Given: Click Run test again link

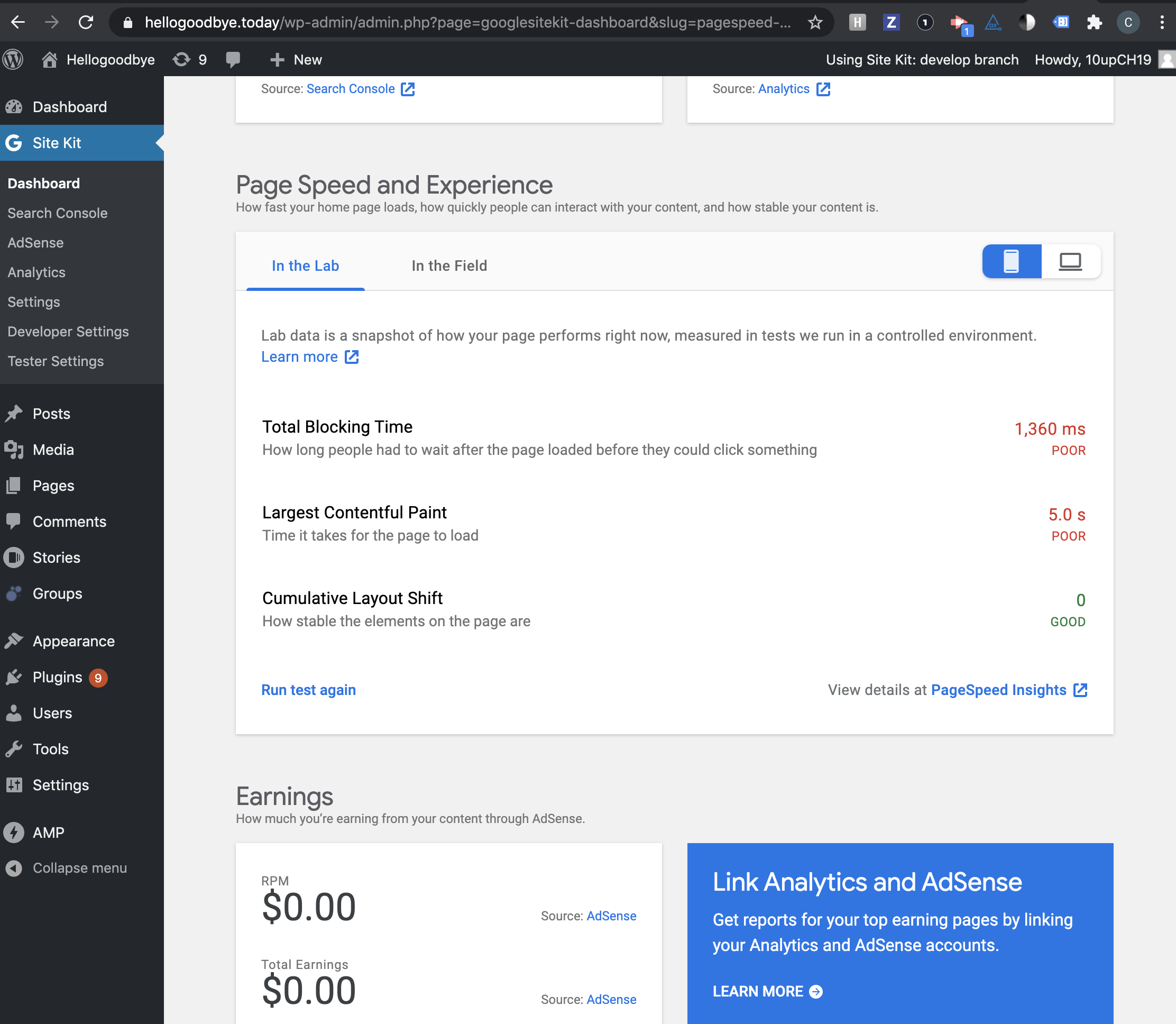Looking at the screenshot, I should [x=308, y=690].
